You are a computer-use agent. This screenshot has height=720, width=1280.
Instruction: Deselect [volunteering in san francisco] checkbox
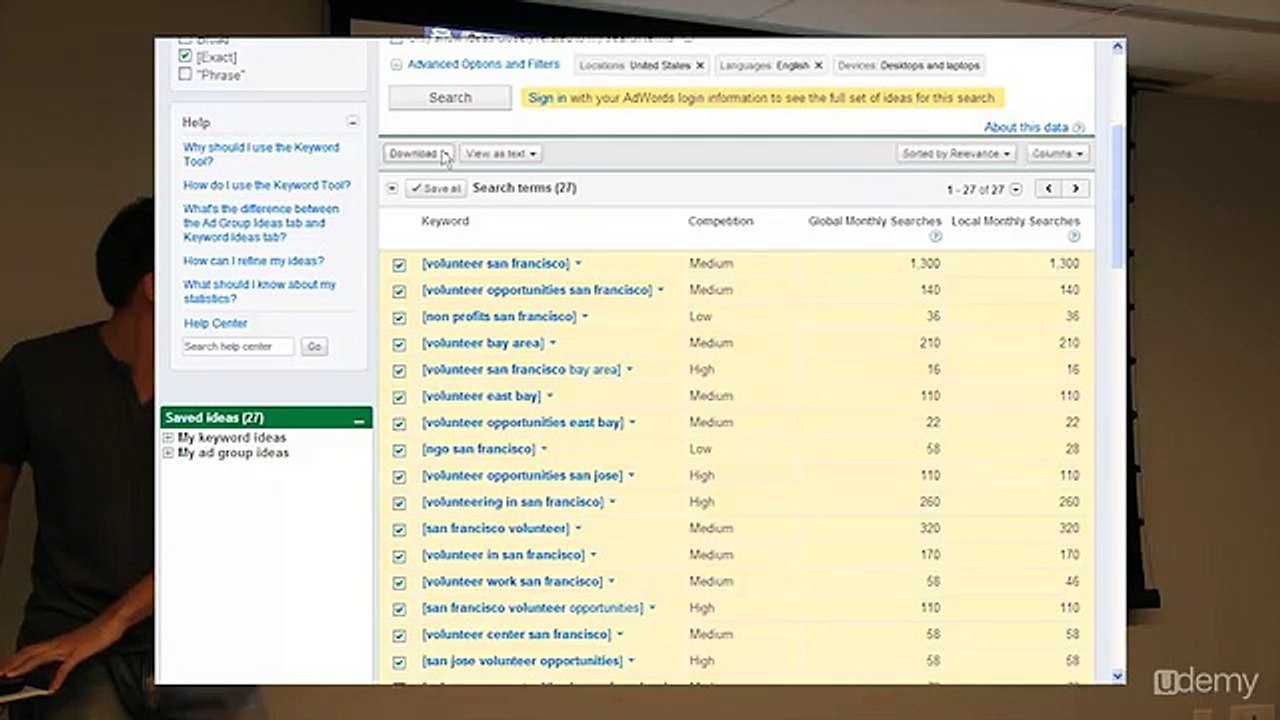pos(399,503)
